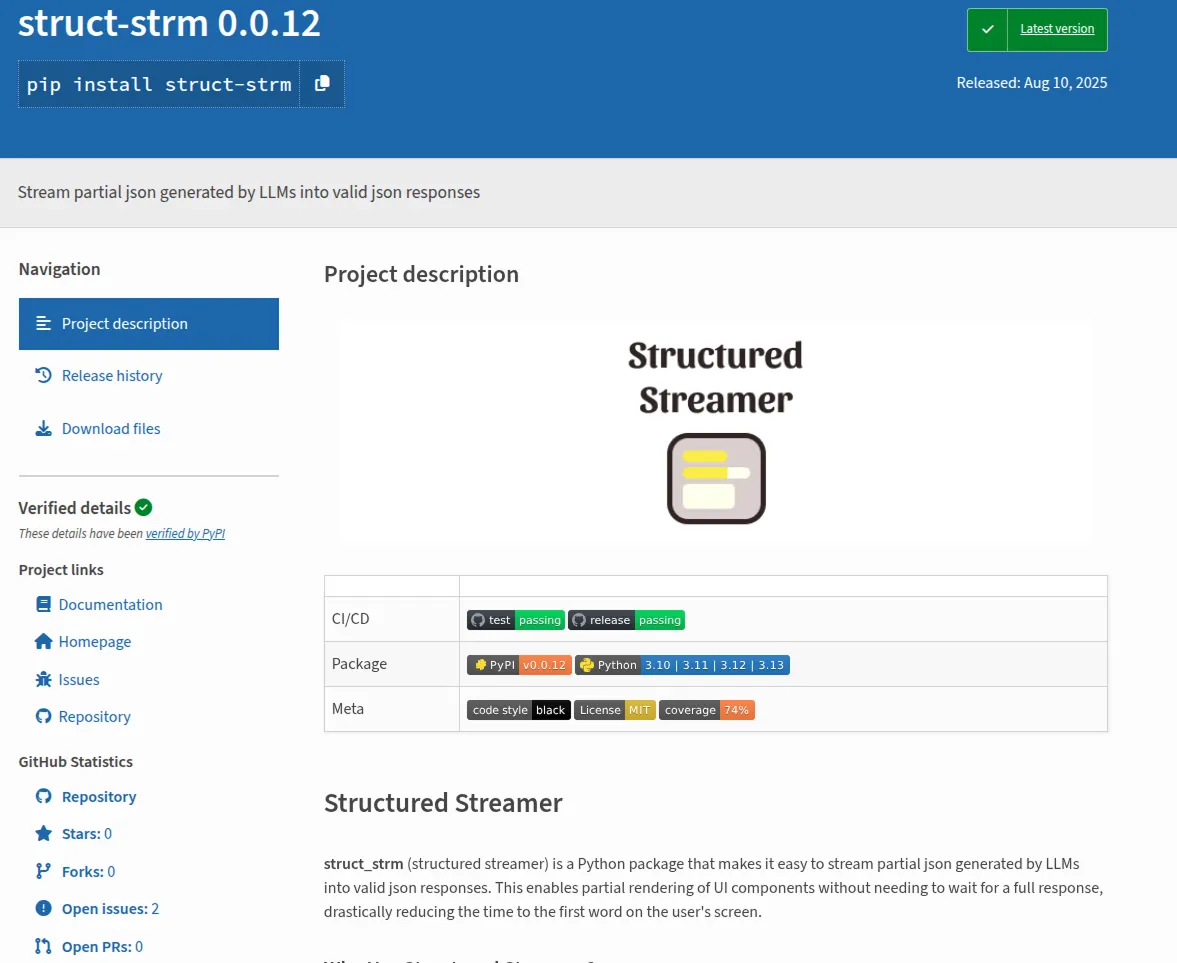Viewport: 1177px width, 963px height.
Task: Click the green Verified details checkmark
Action: coord(143,507)
